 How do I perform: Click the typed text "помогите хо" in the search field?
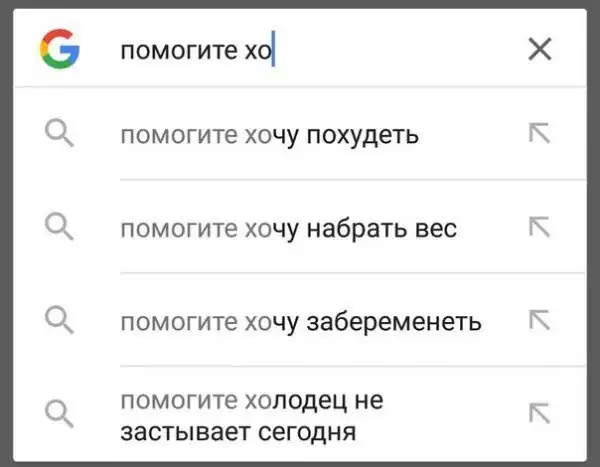point(195,49)
